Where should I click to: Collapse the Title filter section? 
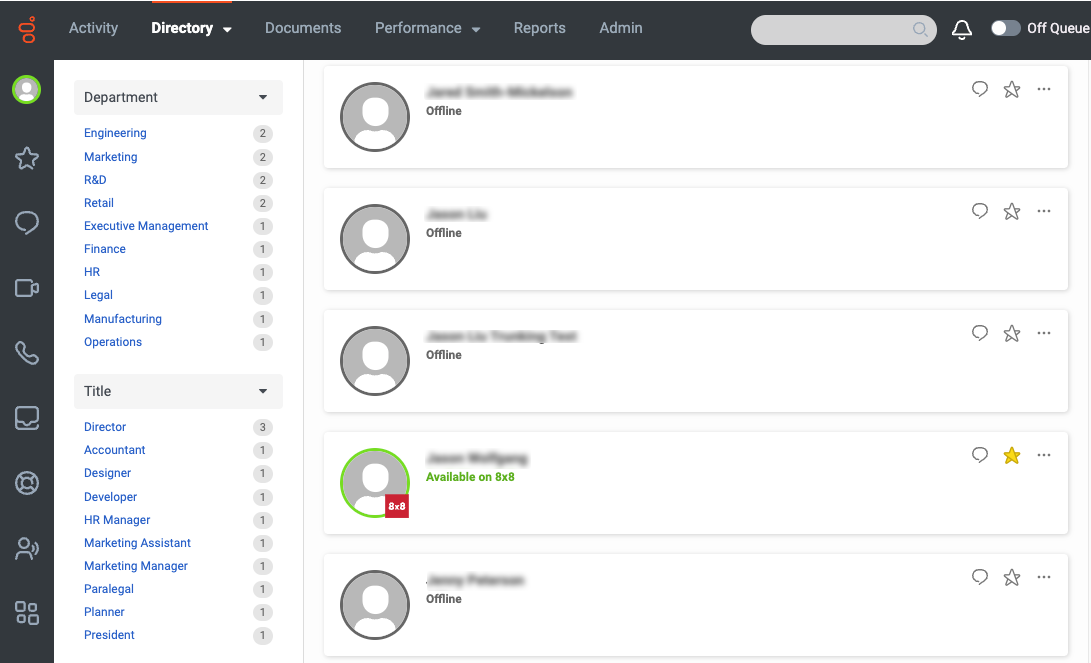[x=262, y=391]
